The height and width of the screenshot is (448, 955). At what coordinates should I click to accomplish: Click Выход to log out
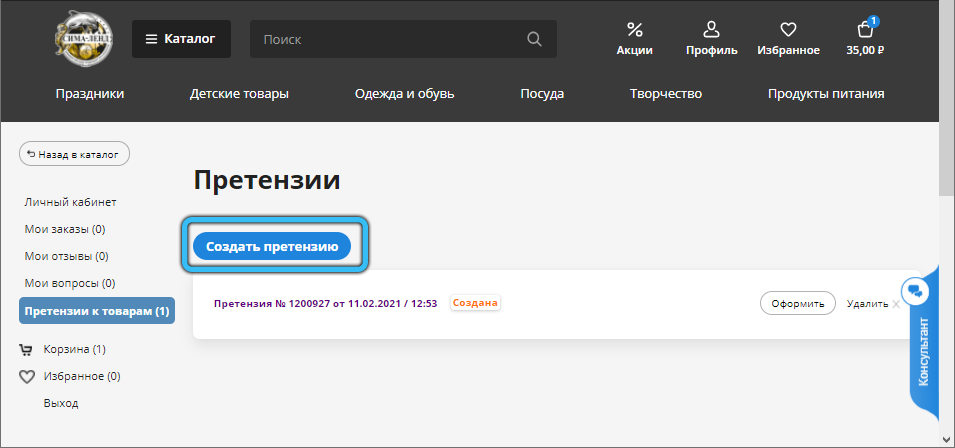pyautogui.click(x=61, y=403)
